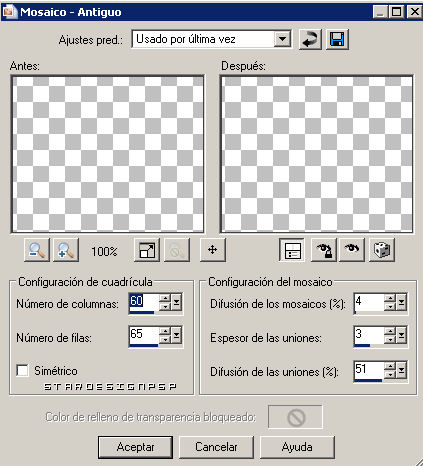Click the navigate pan crosshair icon
The width and height of the screenshot is (423, 466).
212,250
